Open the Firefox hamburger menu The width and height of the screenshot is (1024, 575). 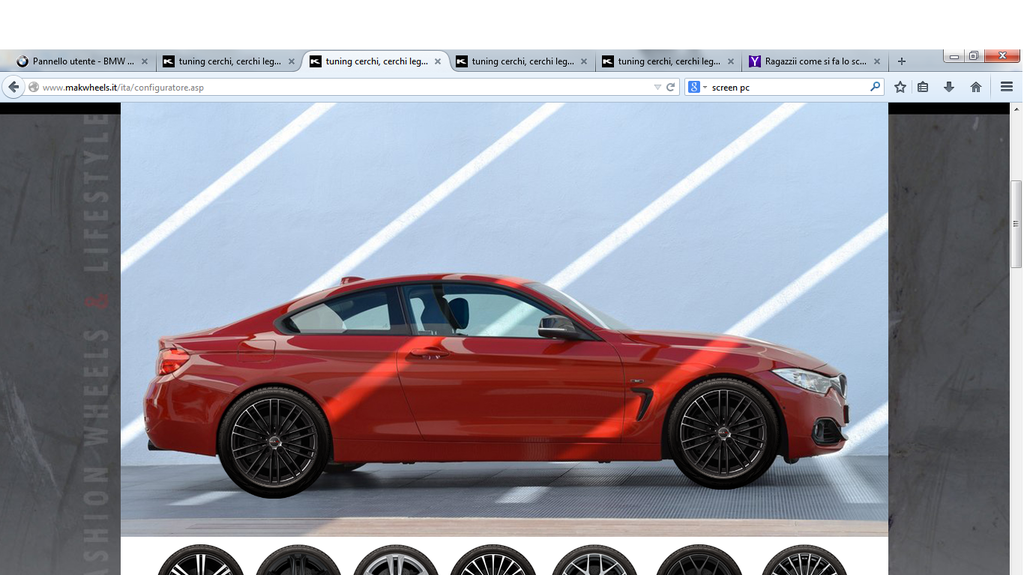click(1006, 87)
